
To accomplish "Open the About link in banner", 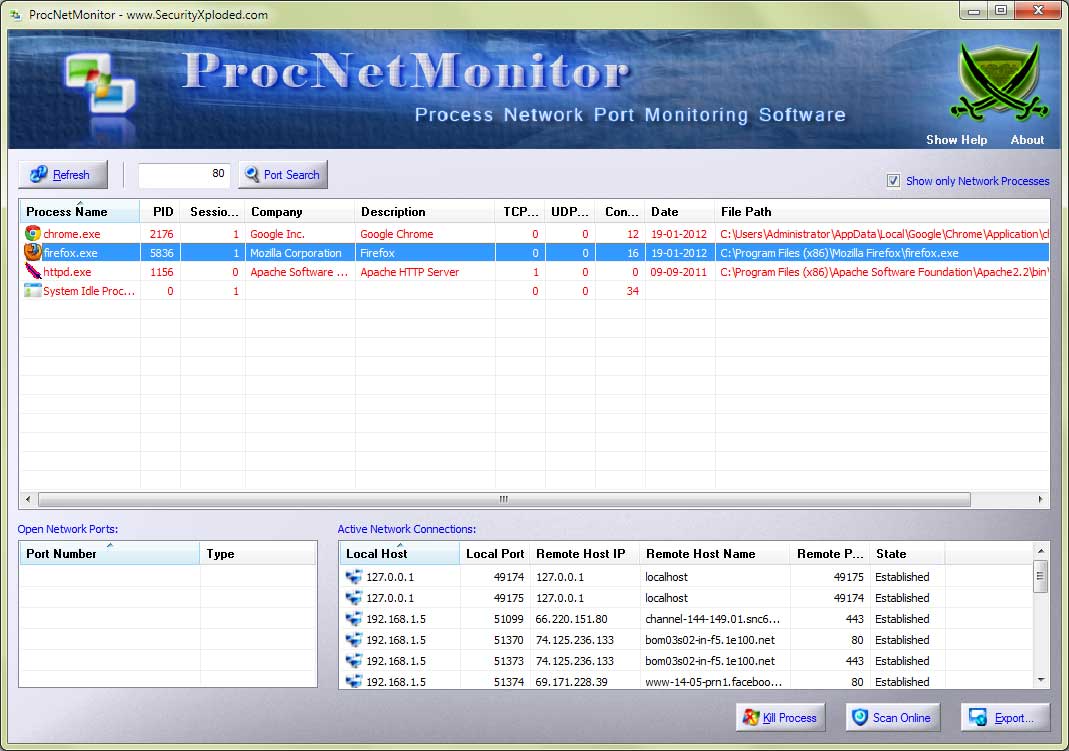I will [1027, 140].
